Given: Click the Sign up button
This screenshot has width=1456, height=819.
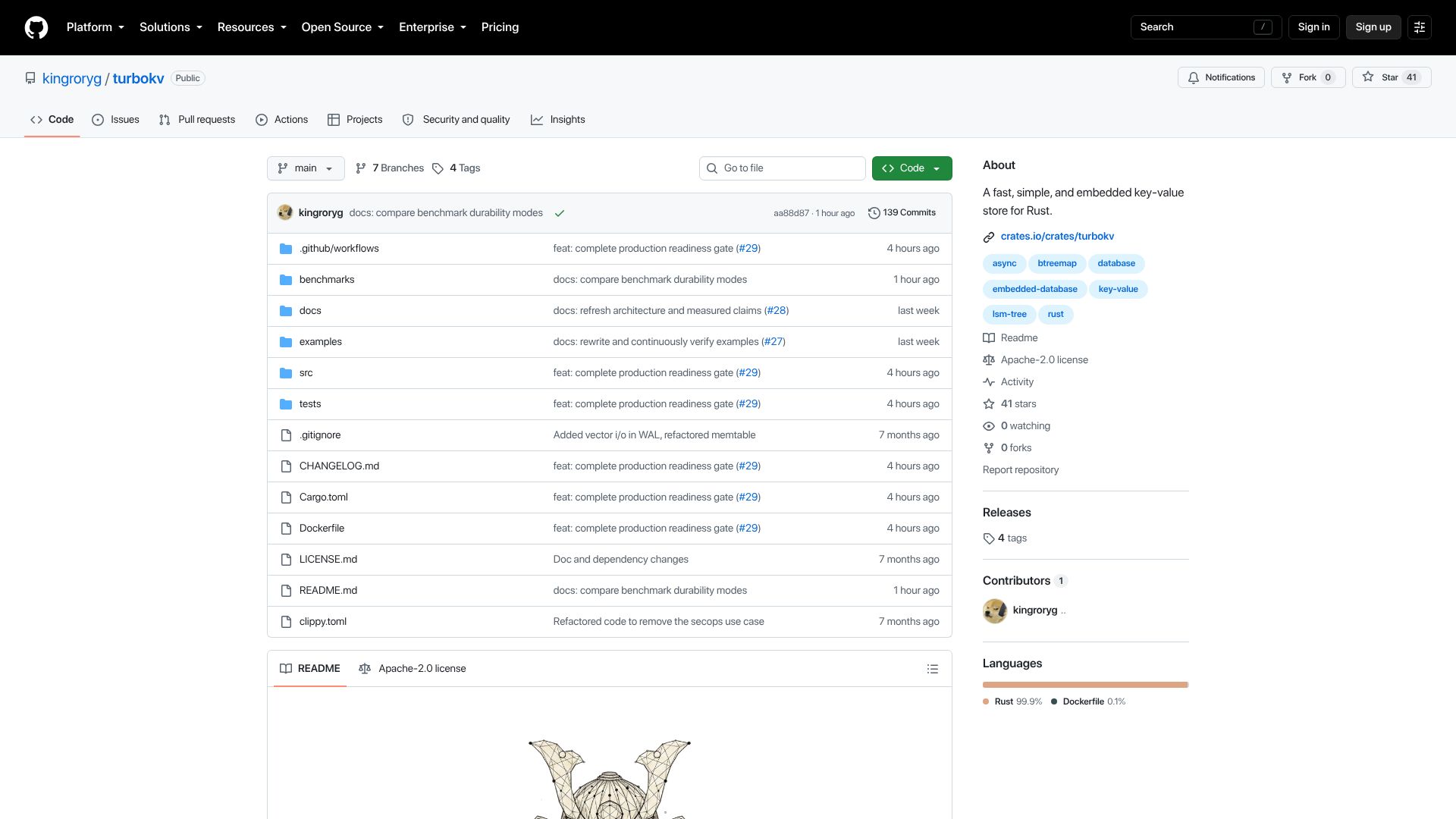Looking at the screenshot, I should [1373, 27].
